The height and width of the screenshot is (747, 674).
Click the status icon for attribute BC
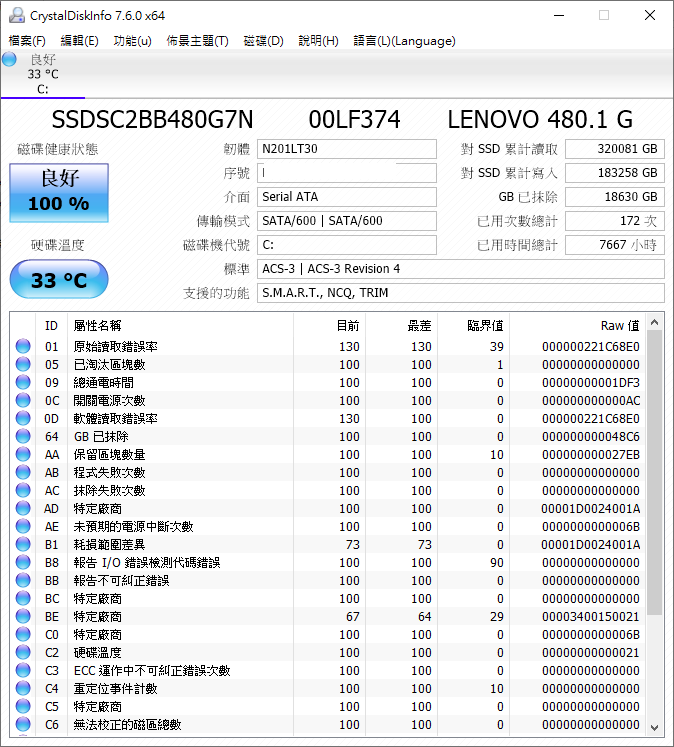23,598
